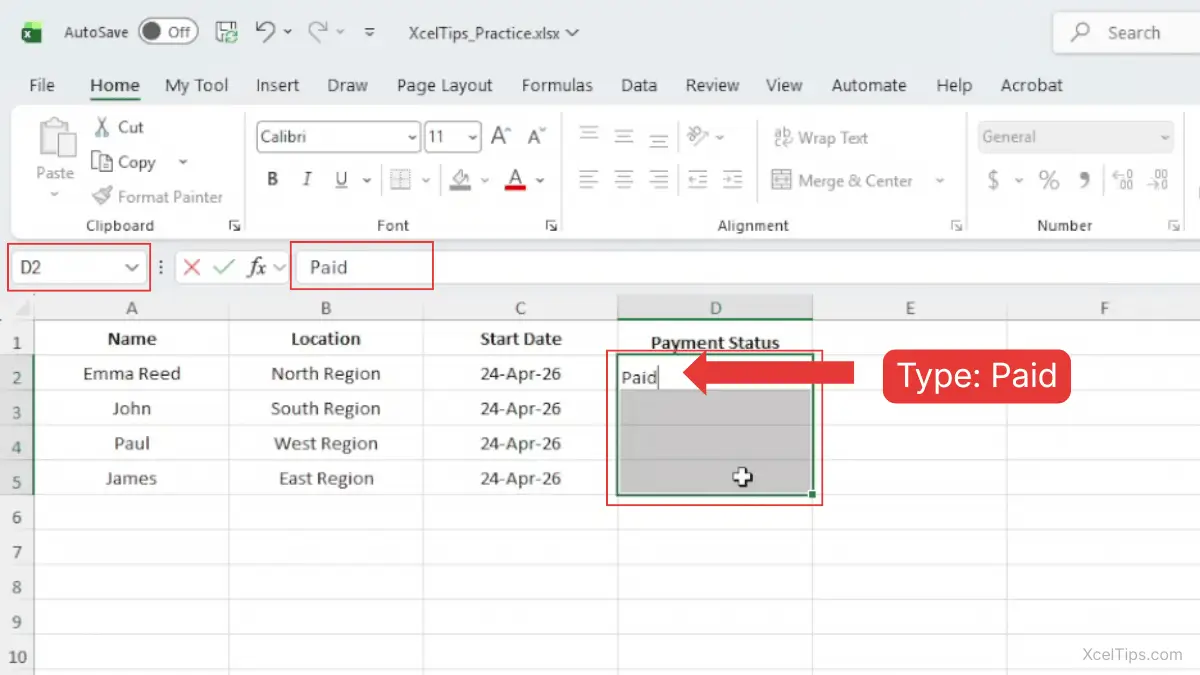
Task: Open the Formulas tab
Action: coord(557,85)
